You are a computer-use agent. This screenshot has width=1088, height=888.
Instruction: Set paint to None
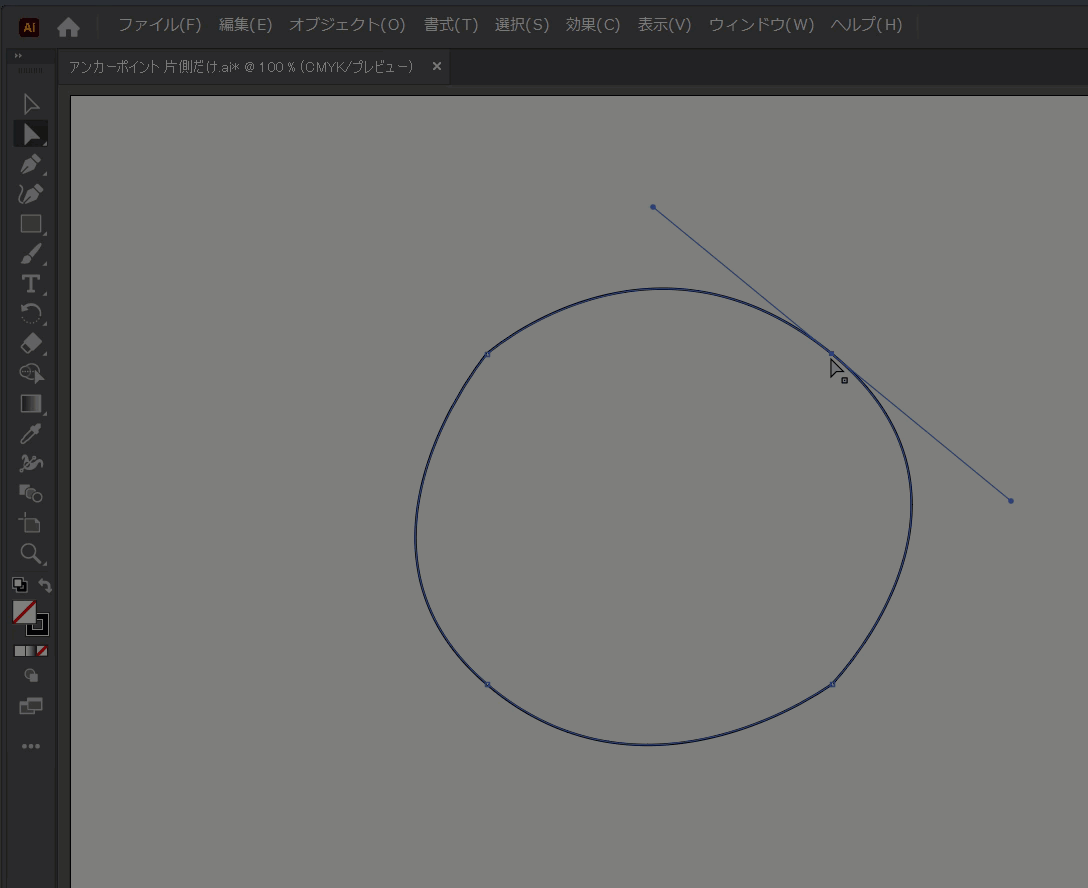point(42,651)
